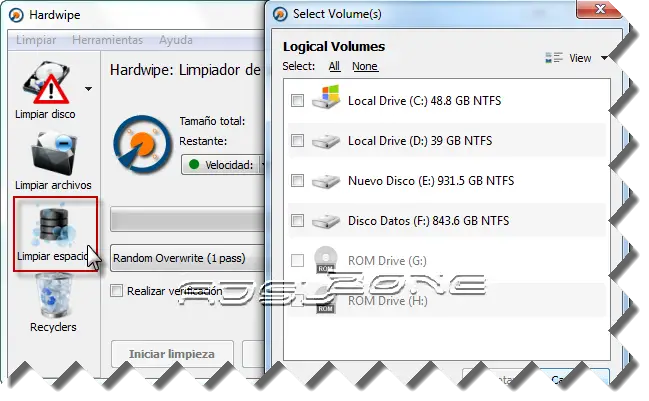The width and height of the screenshot is (649, 401).
Task: Expand the arrow beside Limpiar disco
Action: pyautogui.click(x=88, y=89)
